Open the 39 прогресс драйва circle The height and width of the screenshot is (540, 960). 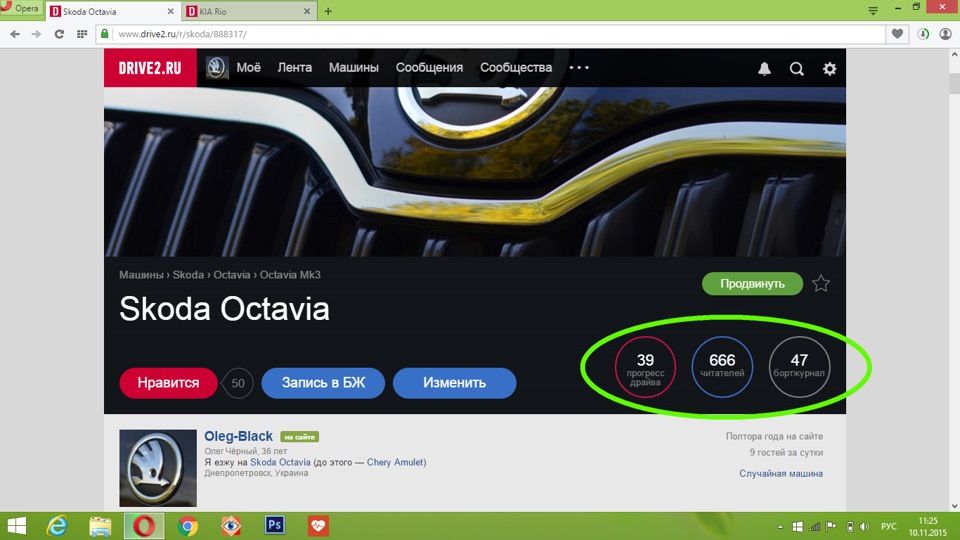click(x=645, y=367)
